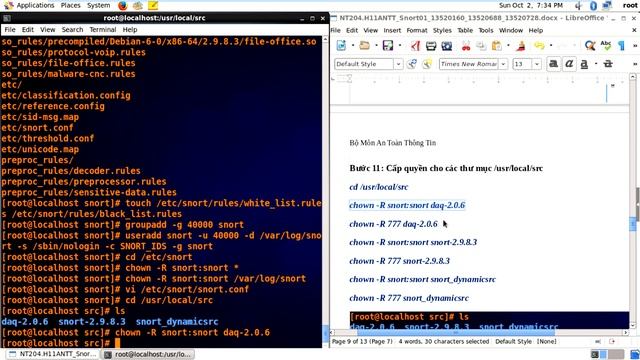
Task: Switch to NT204.H11ANTT_Snor... taskbar button
Action: 52,354
